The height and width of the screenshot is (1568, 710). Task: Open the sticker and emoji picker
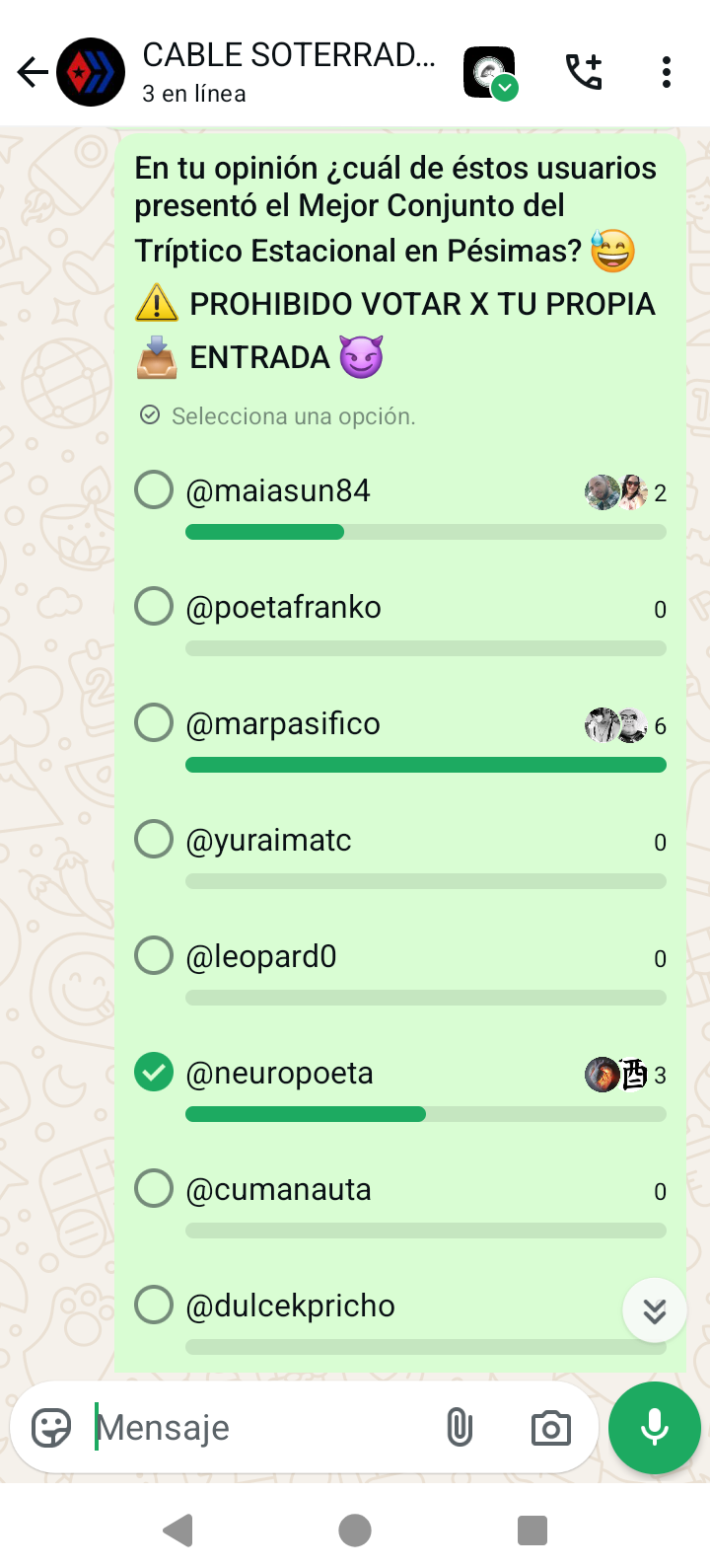(x=51, y=1427)
